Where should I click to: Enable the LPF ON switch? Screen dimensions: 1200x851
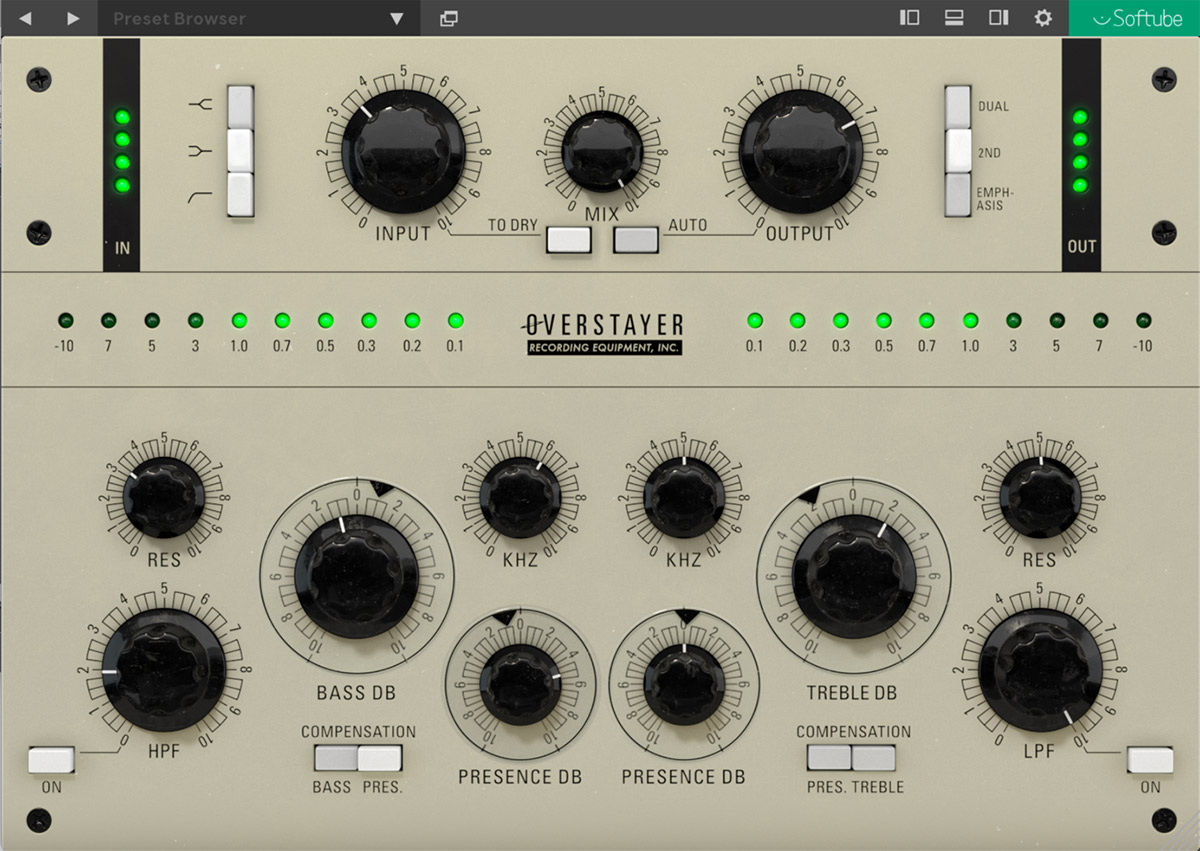[1149, 761]
